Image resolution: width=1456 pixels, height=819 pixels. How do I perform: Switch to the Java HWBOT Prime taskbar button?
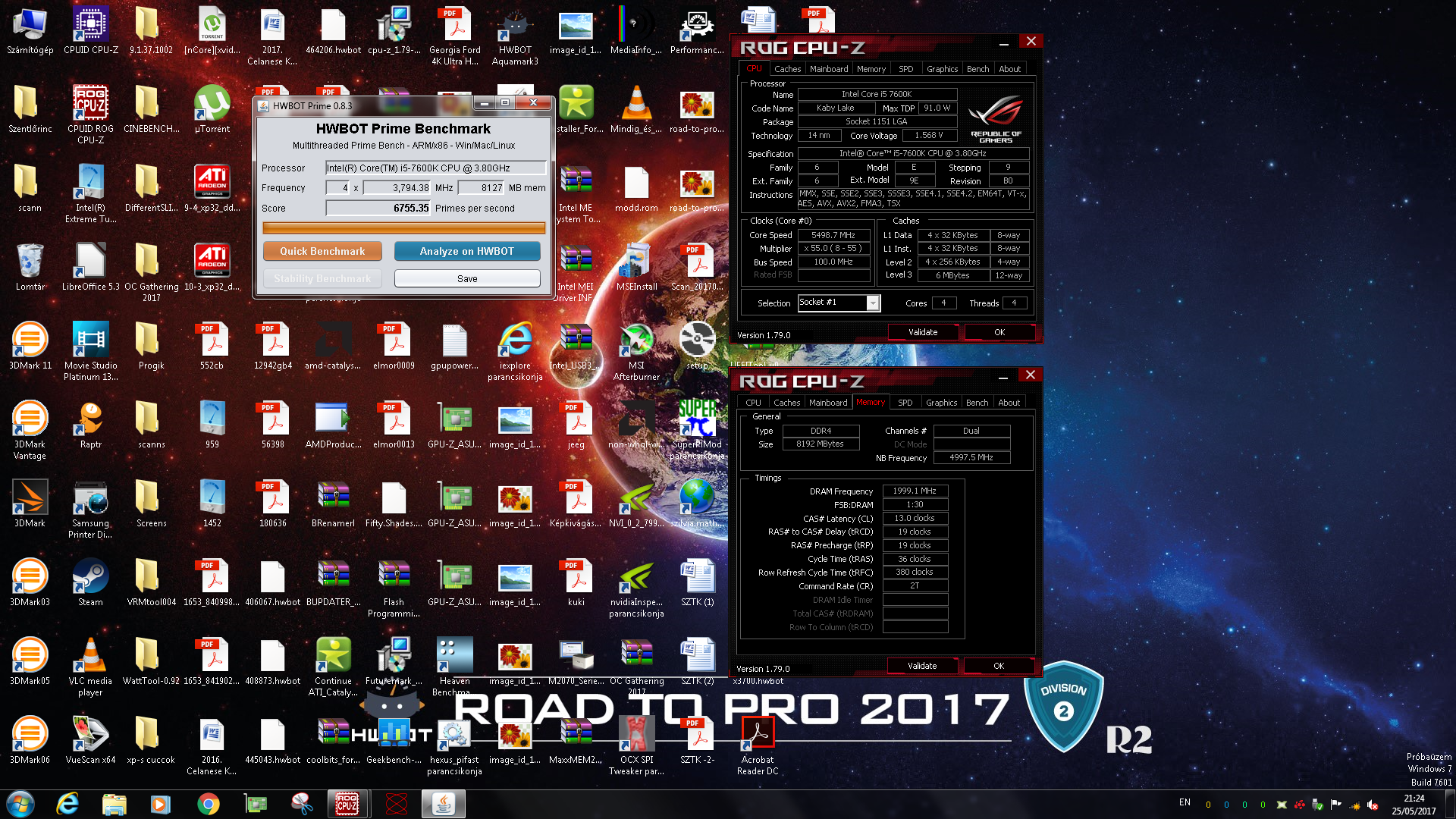pyautogui.click(x=443, y=804)
